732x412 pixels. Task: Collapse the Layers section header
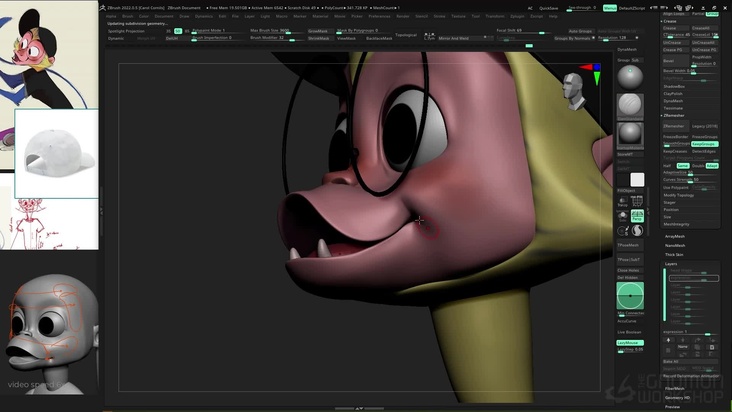point(671,264)
